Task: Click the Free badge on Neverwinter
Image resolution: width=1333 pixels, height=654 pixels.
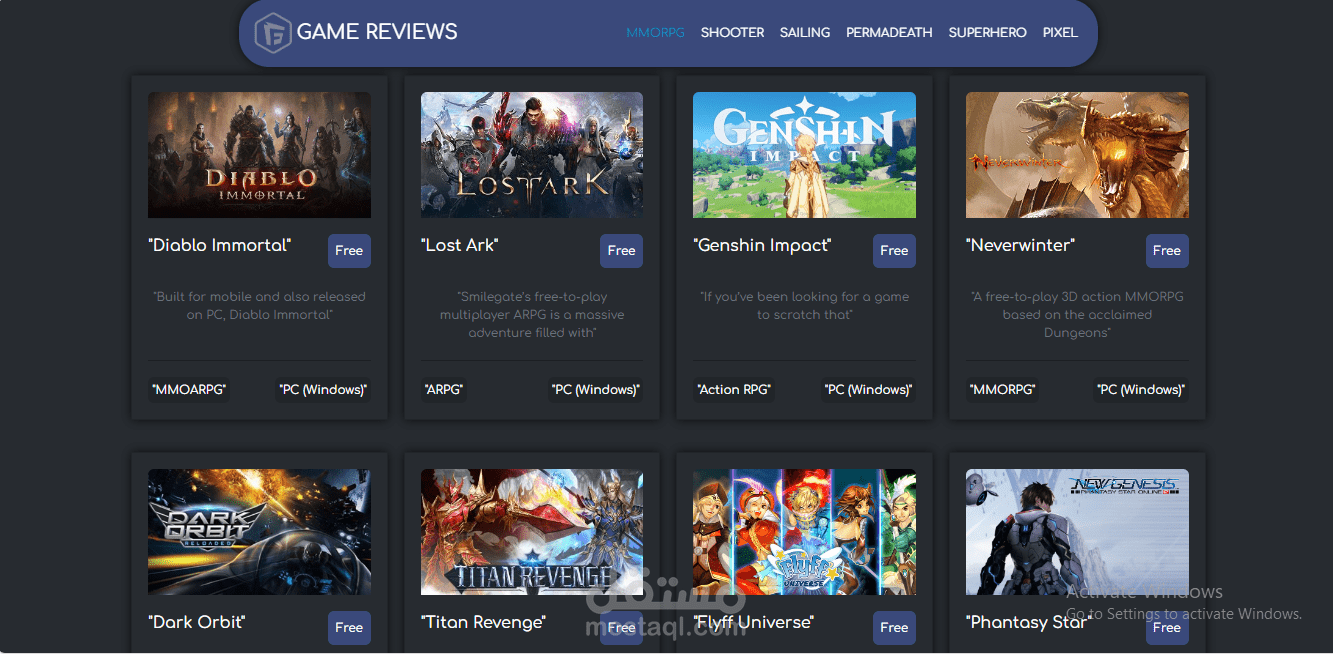Action: (1167, 251)
